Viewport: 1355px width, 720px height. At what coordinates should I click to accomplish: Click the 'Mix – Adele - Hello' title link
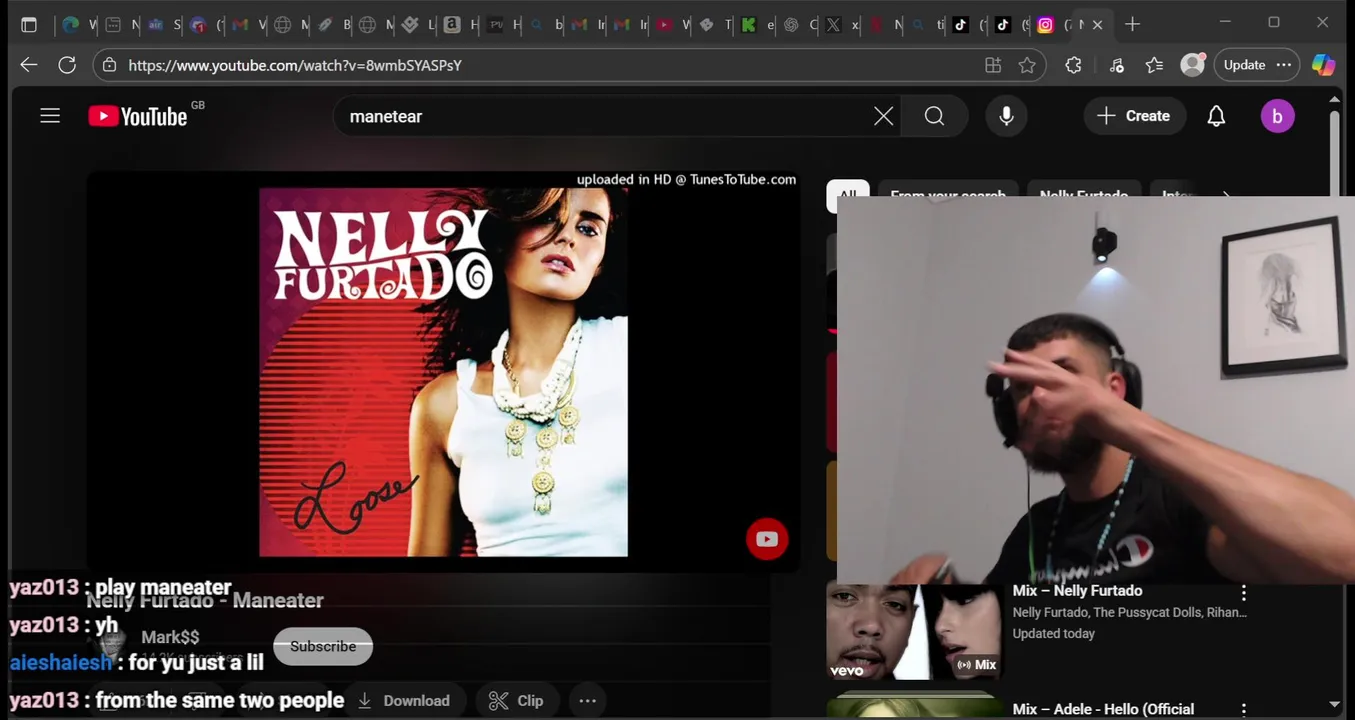coord(1103,710)
